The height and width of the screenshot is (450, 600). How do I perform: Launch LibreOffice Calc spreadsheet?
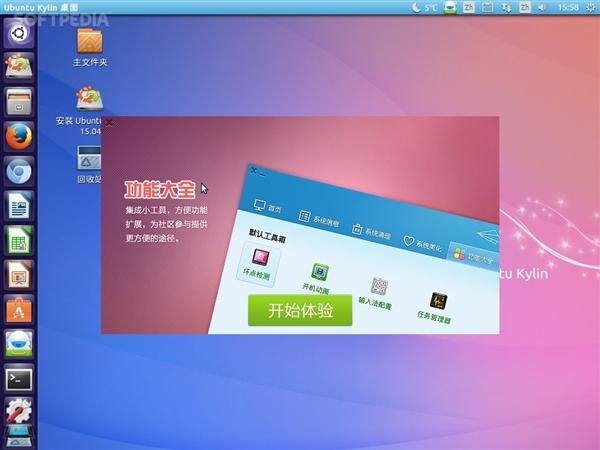(18, 241)
